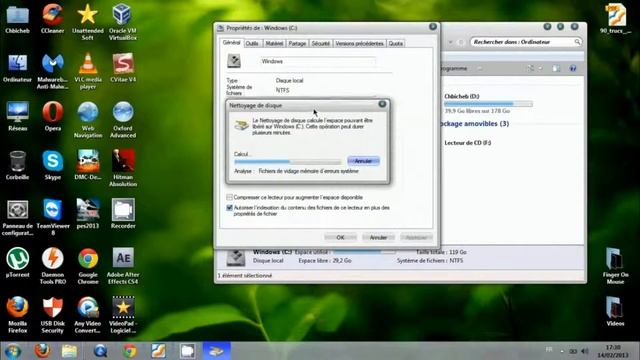
Task: Open Versions précédentes tab
Action: (359, 43)
